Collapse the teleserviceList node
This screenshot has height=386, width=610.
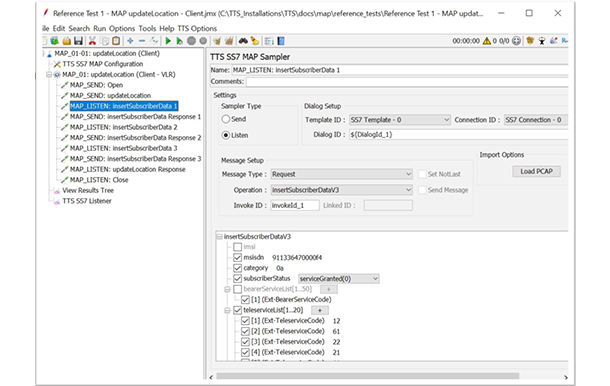click(227, 310)
